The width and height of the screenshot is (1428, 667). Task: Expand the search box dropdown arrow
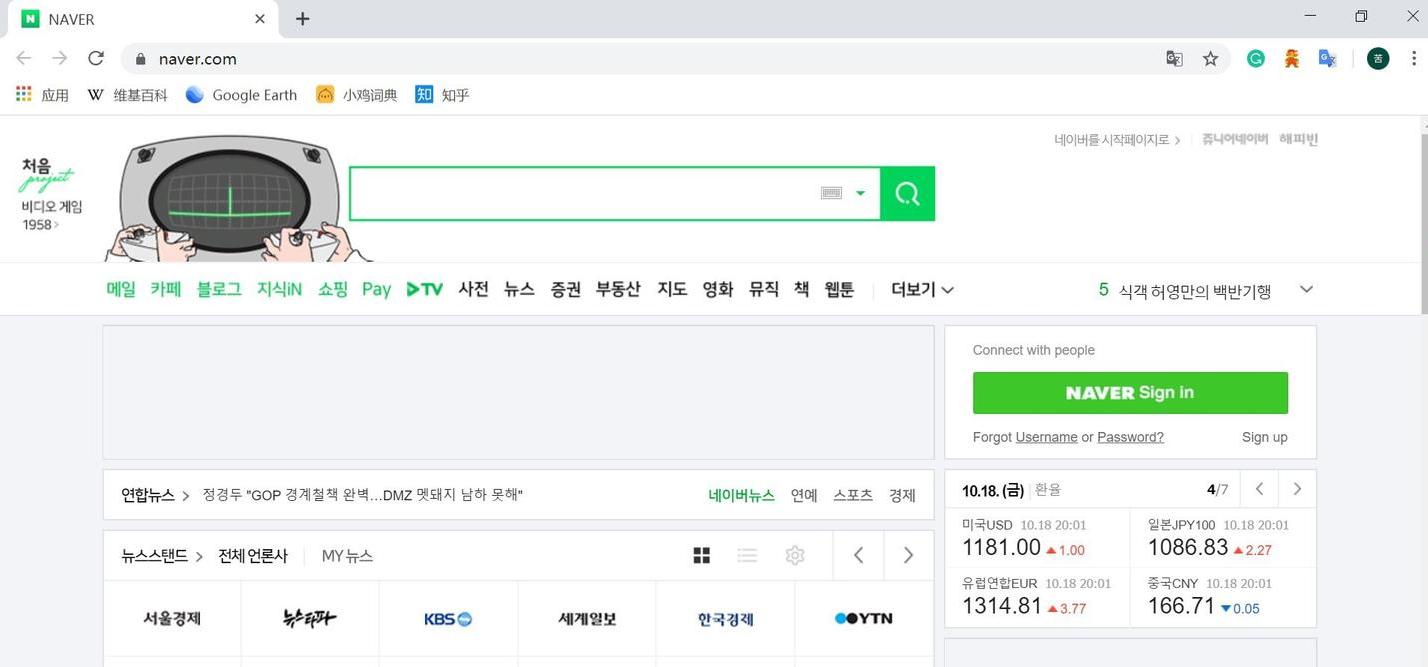coord(860,193)
